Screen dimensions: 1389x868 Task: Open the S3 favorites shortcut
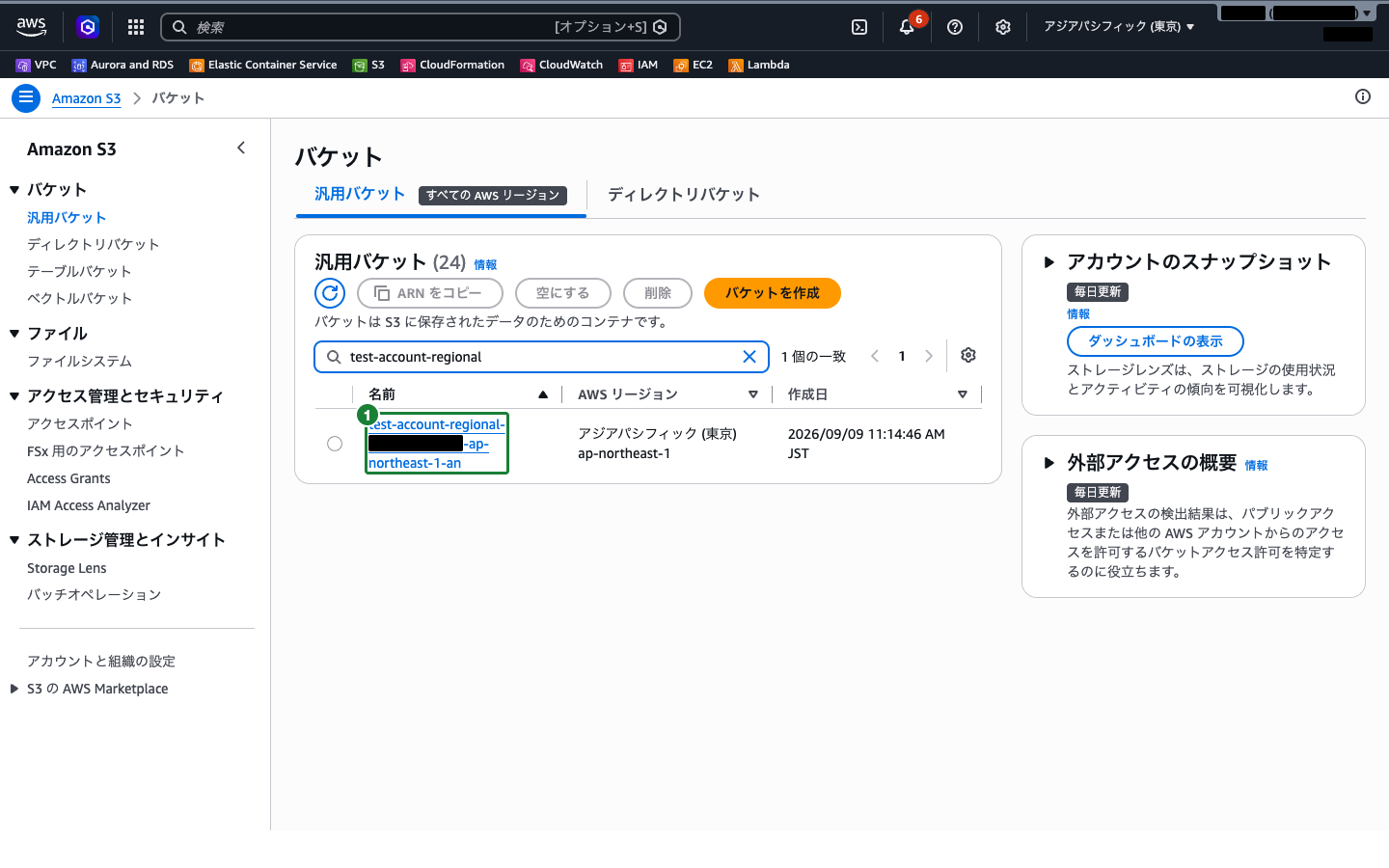point(368,65)
